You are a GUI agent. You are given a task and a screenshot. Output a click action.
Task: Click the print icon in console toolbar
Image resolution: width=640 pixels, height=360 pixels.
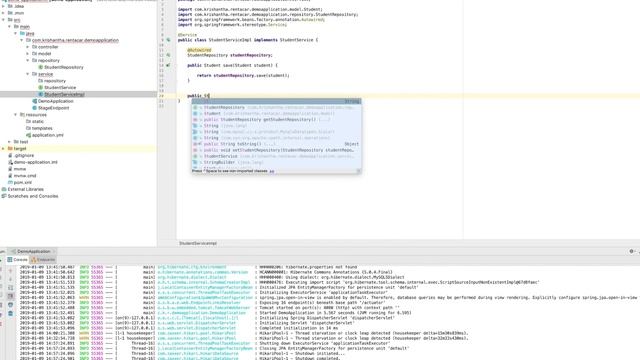tap(11, 305)
